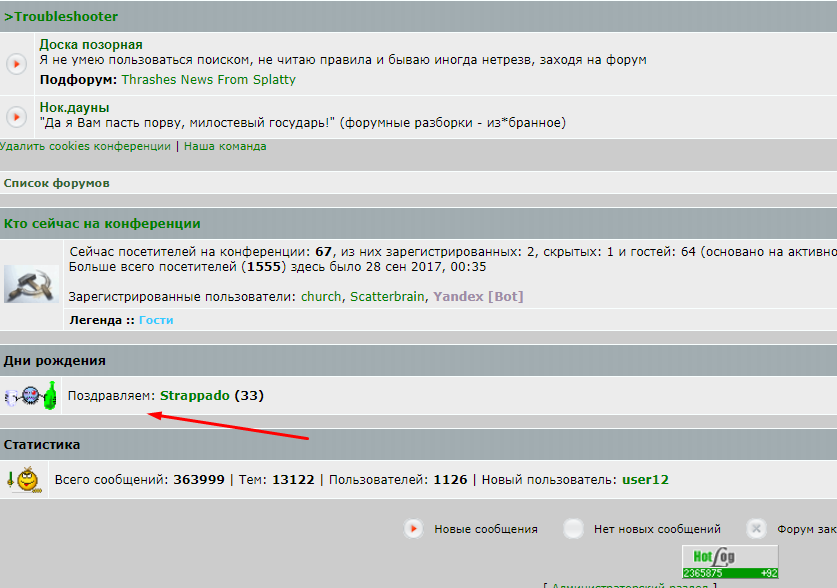Click the Статистика section header
Image resolution: width=837 pixels, height=588 pixels.
[x=42, y=444]
